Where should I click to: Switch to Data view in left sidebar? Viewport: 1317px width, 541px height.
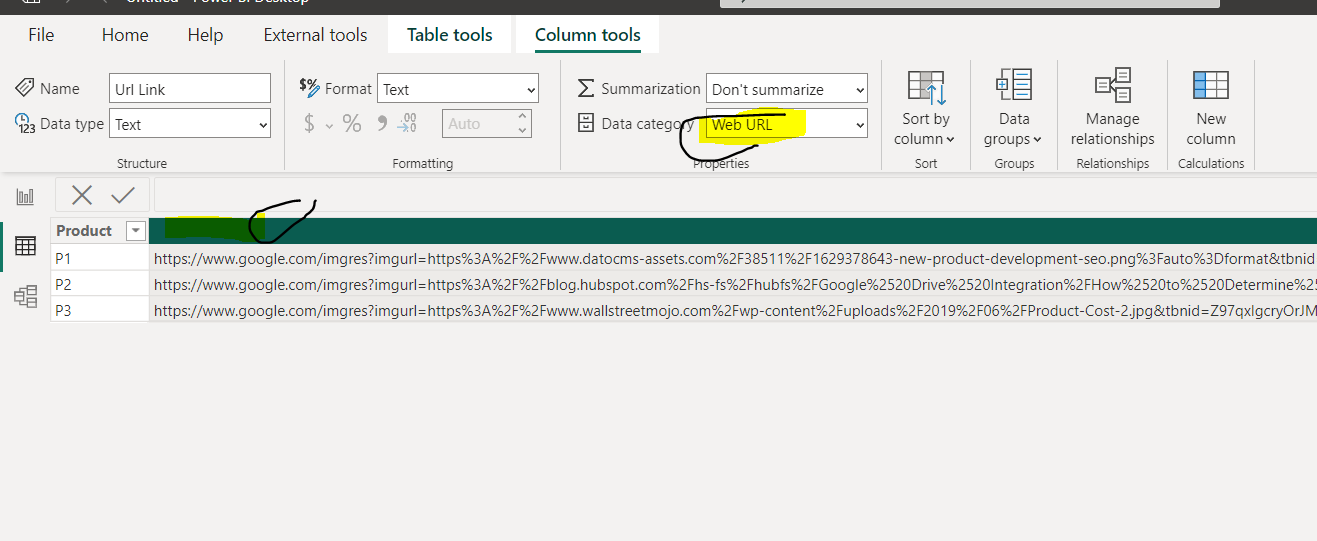[25, 245]
